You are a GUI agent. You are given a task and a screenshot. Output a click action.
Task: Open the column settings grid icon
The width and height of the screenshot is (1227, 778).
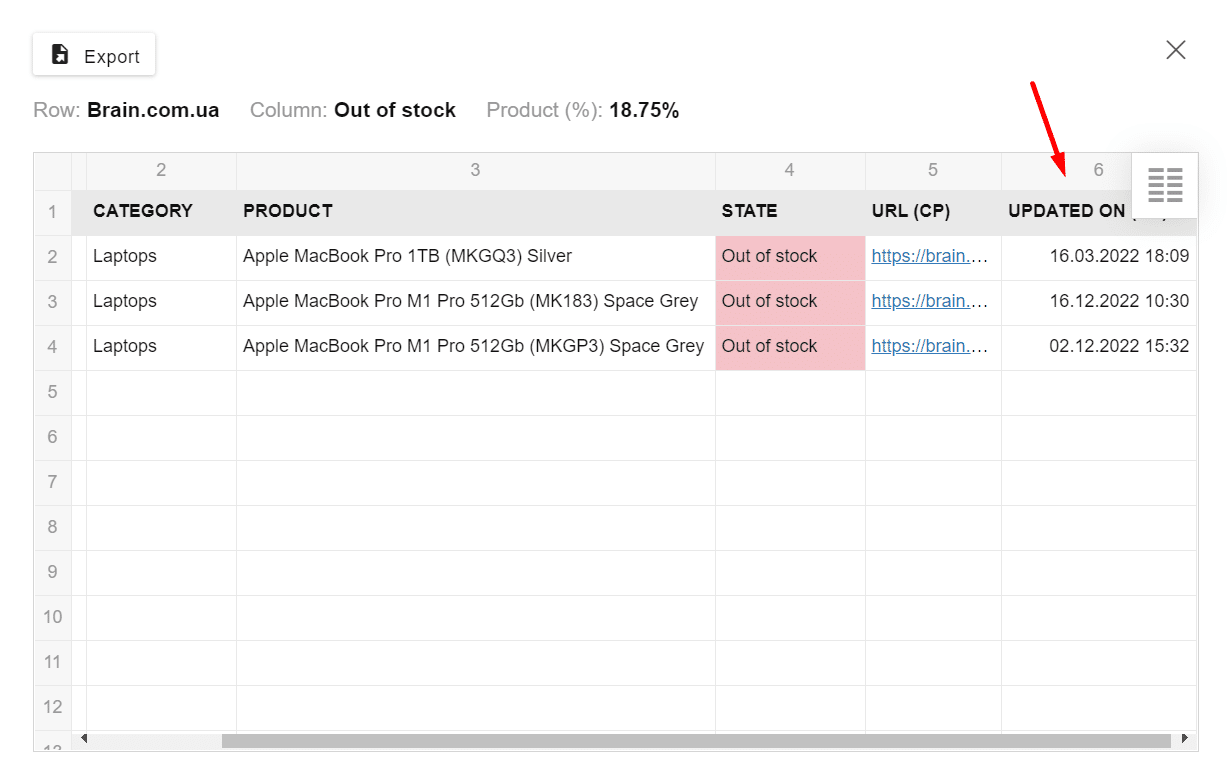1164,185
